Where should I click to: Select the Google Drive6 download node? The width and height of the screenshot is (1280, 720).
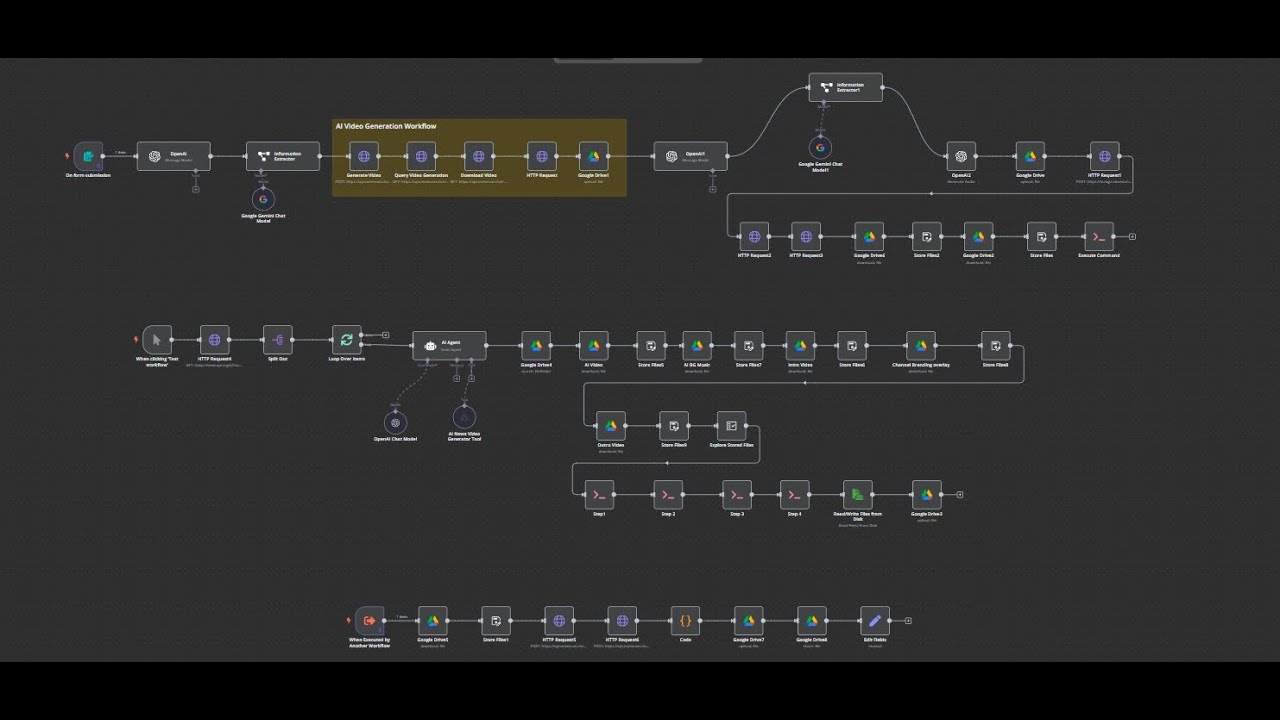[869, 237]
